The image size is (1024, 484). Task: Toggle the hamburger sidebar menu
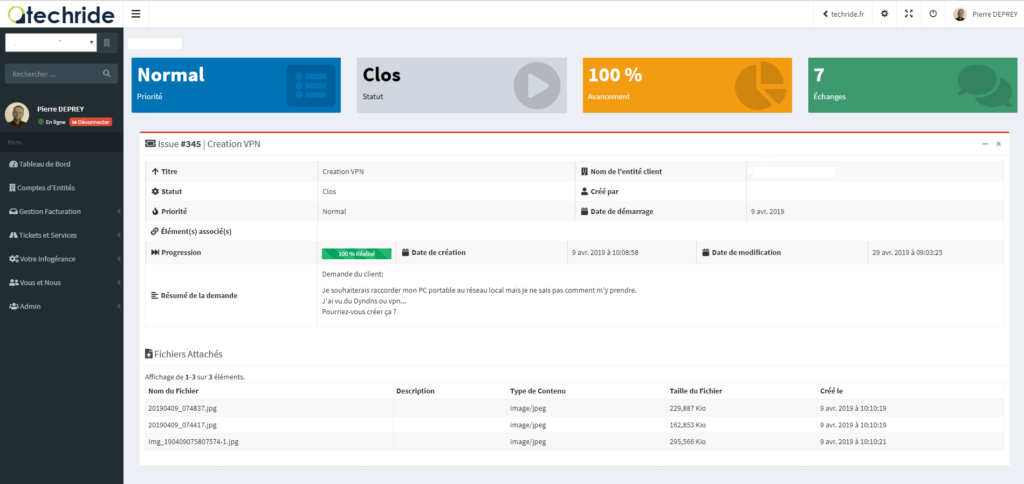136,14
